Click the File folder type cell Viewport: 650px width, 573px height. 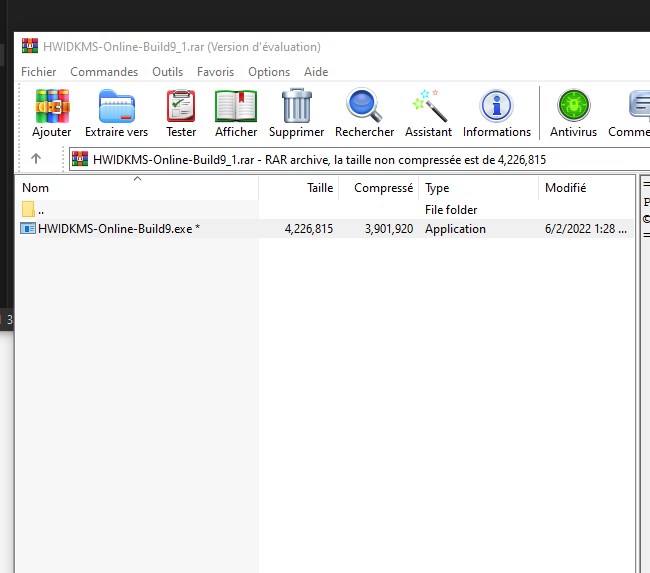tap(451, 210)
